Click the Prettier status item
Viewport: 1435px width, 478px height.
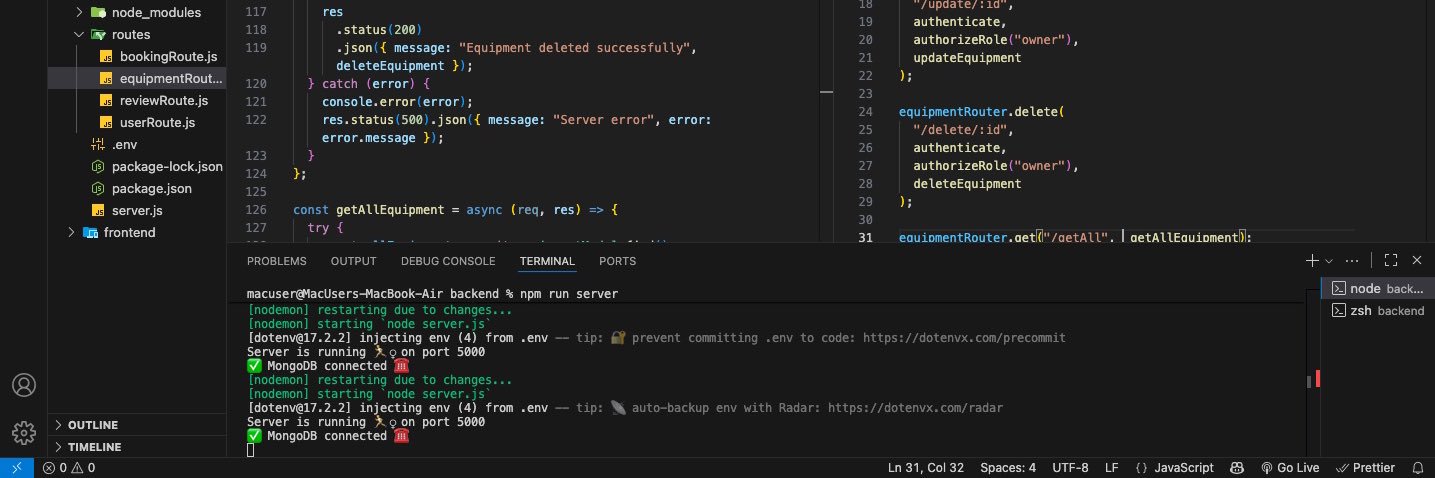[1365, 467]
